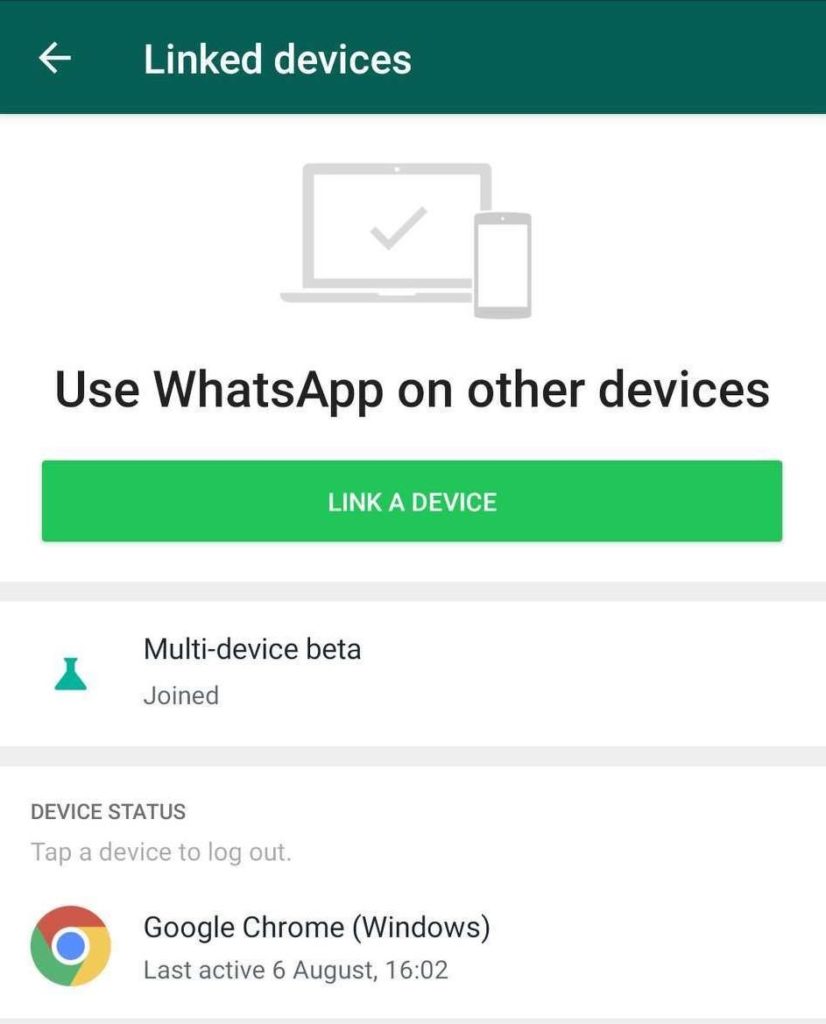Click the dark green header bar
Viewport: 826px width, 1024px height.
413,57
